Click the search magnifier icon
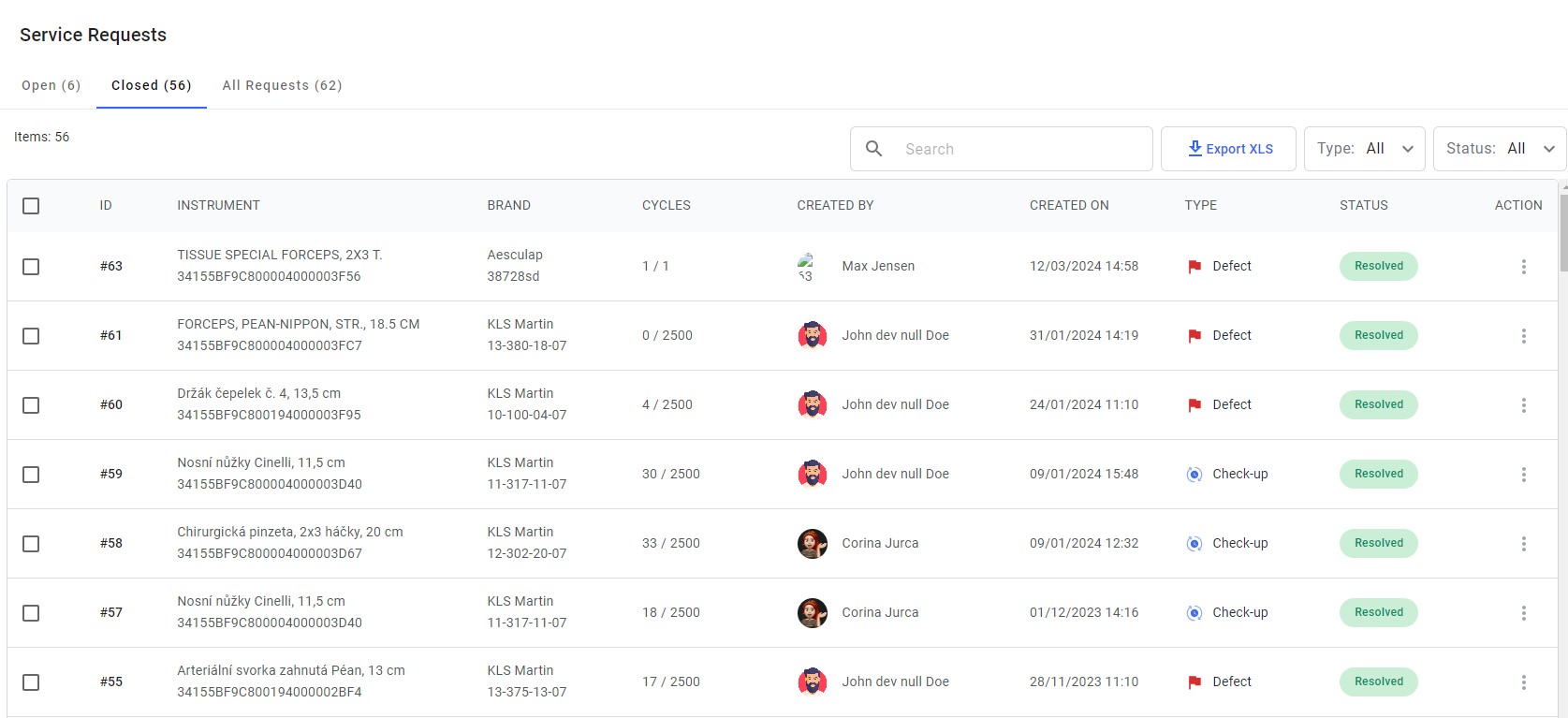This screenshot has height=718, width=1568. pyautogui.click(x=873, y=149)
